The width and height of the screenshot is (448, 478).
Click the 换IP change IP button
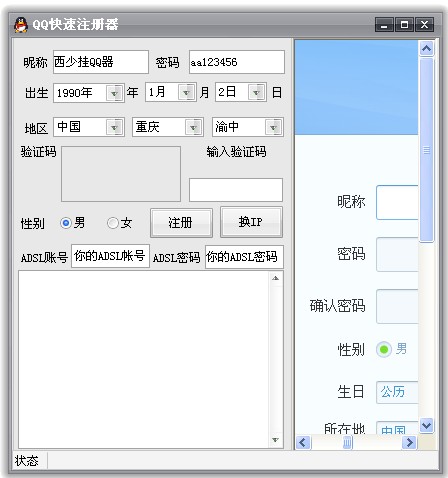coord(251,222)
